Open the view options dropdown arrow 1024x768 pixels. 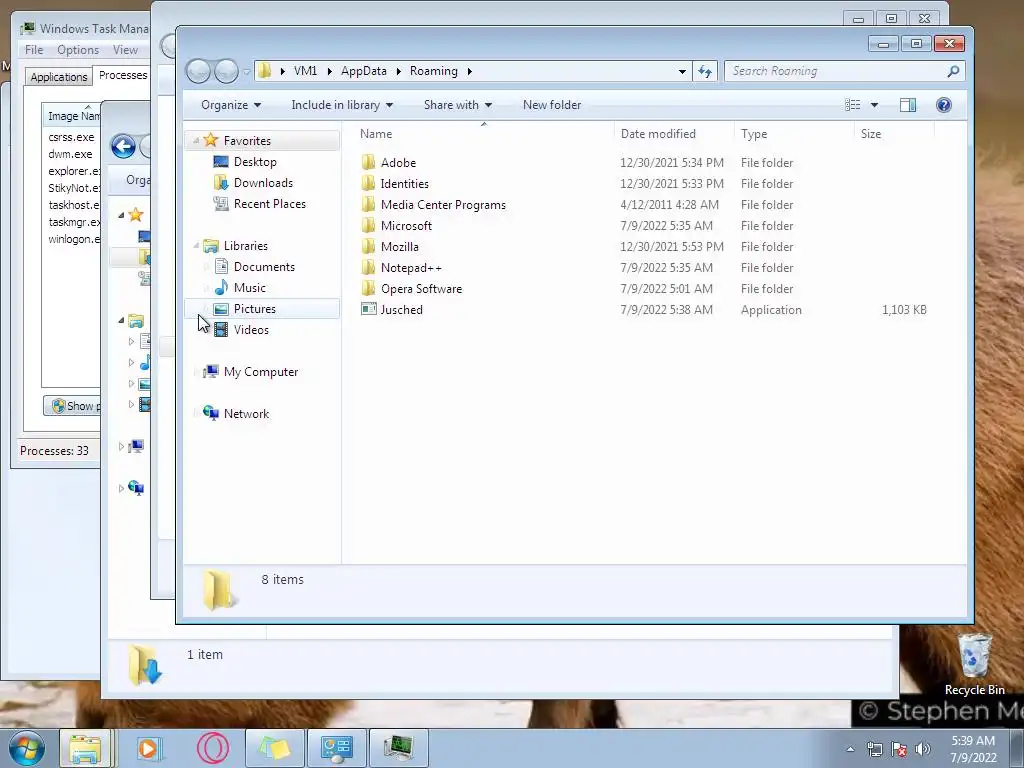point(874,105)
